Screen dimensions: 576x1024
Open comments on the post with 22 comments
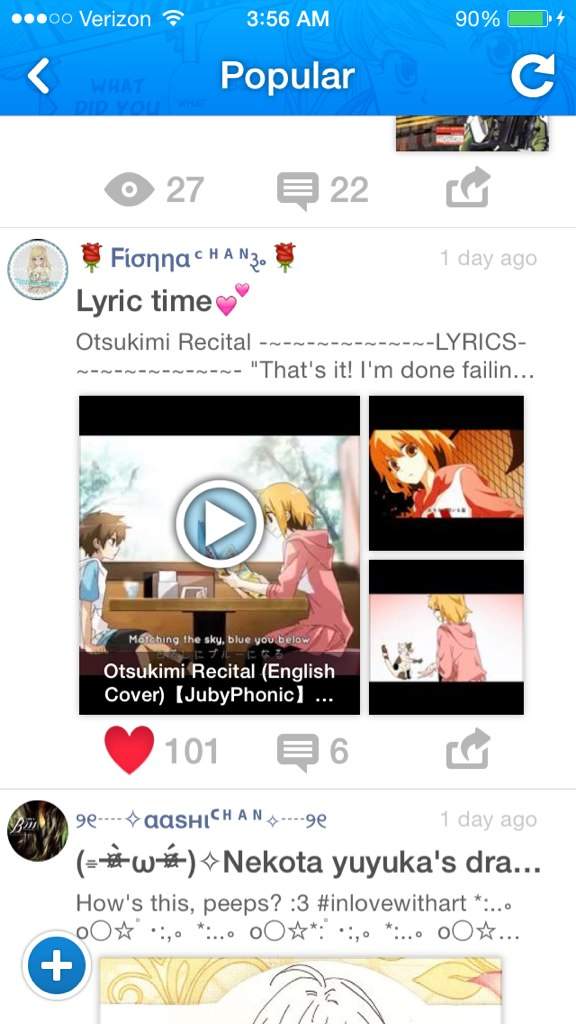point(298,190)
